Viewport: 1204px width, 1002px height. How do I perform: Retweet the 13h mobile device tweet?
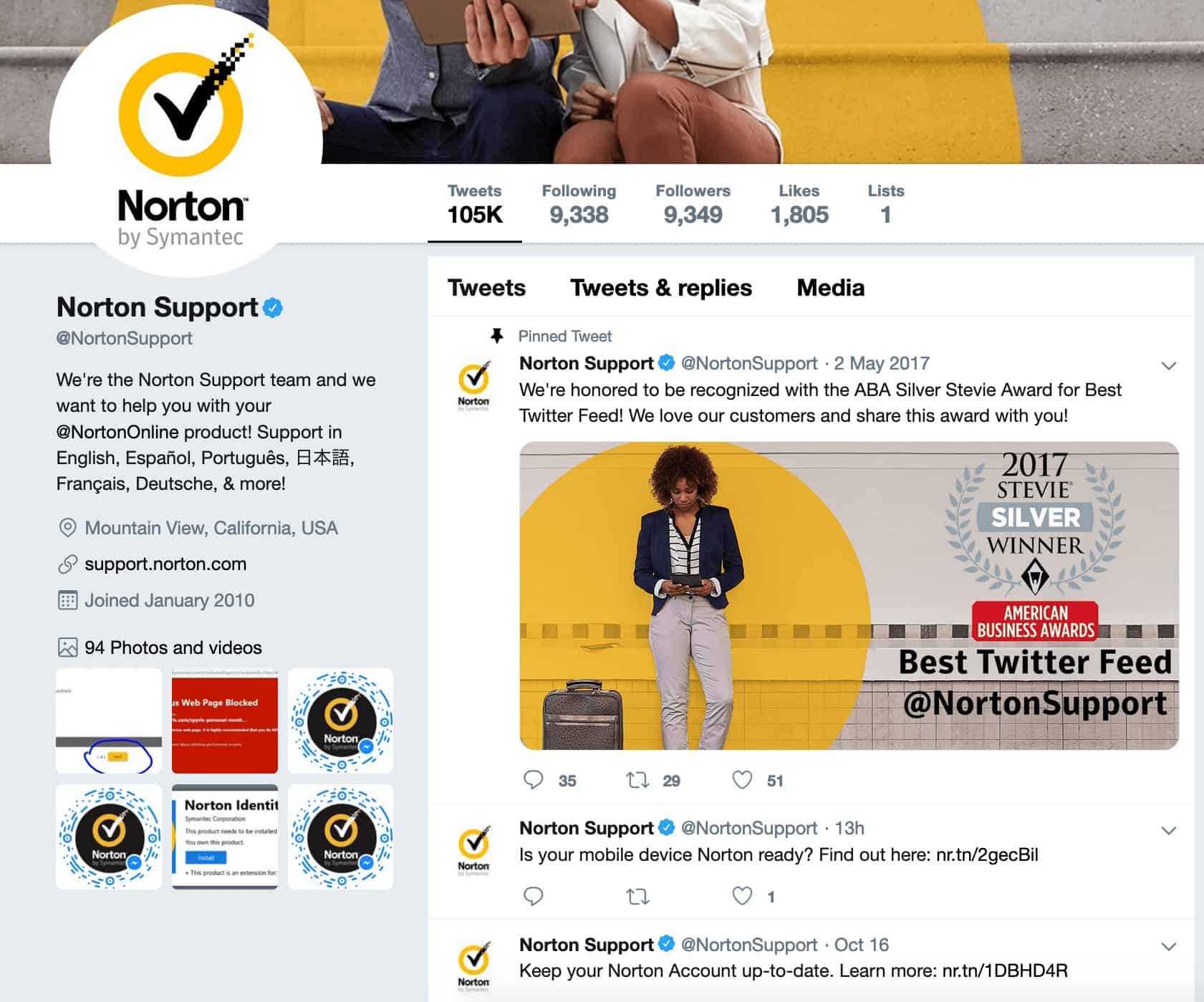637,896
